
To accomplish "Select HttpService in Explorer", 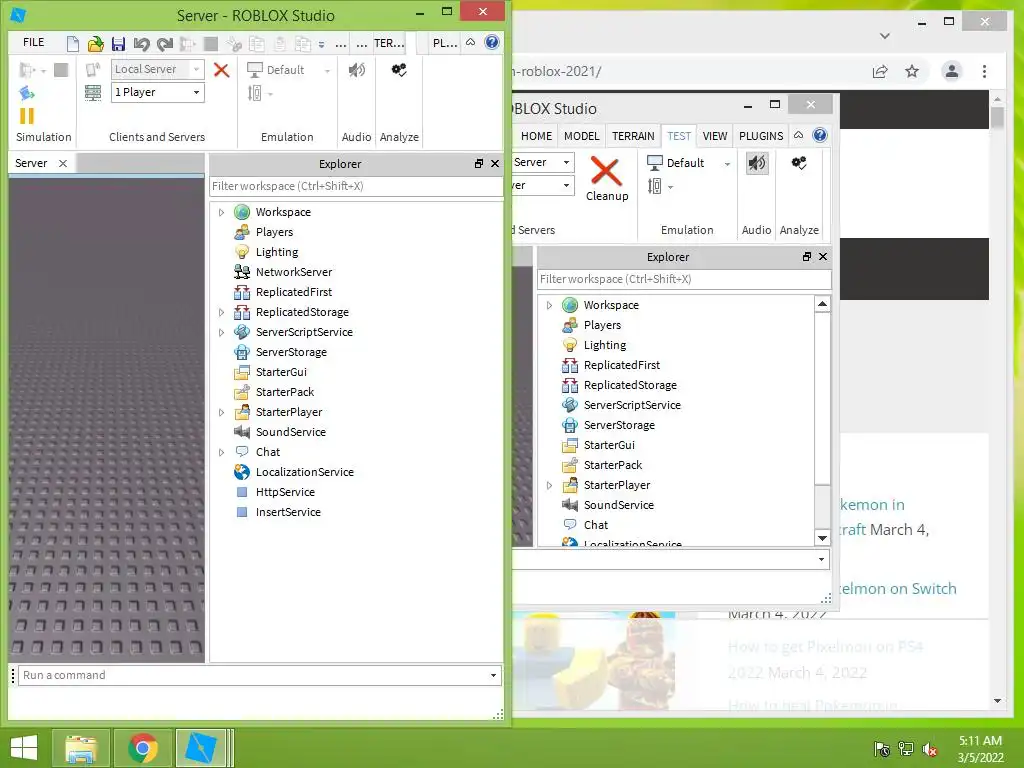I will coord(285,492).
